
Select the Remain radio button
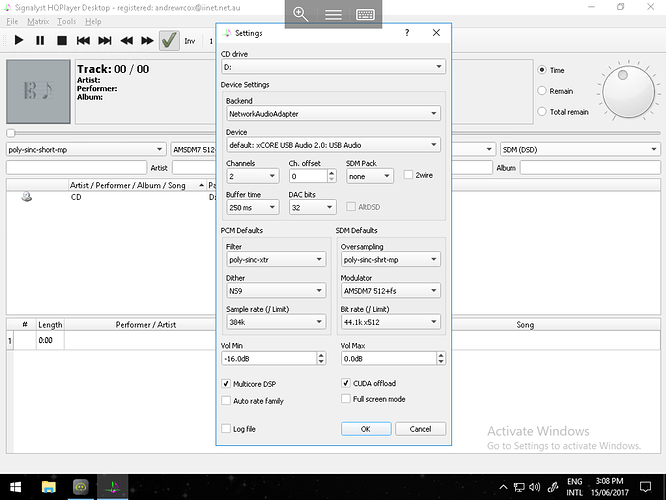542,91
